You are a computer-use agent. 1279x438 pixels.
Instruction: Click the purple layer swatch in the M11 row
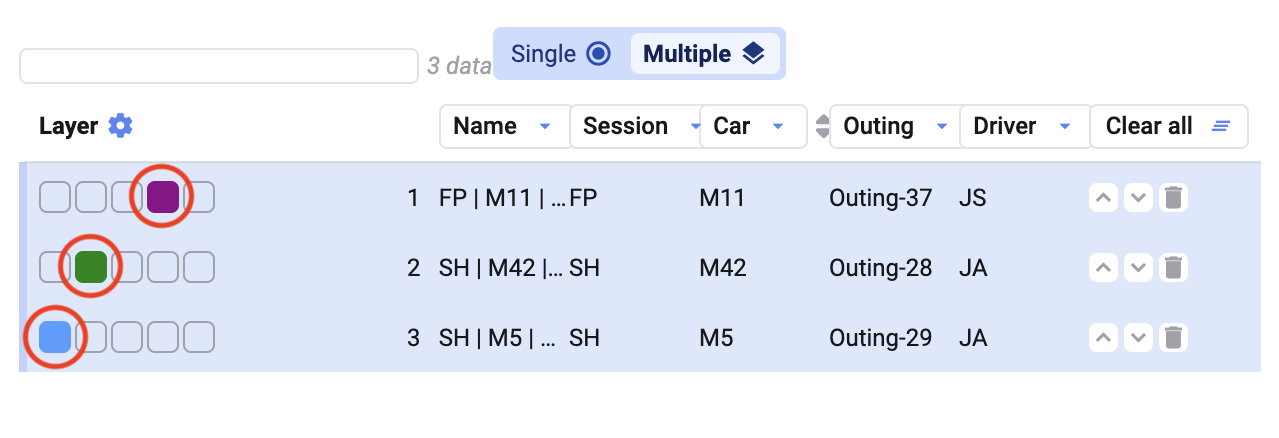[x=162, y=198]
